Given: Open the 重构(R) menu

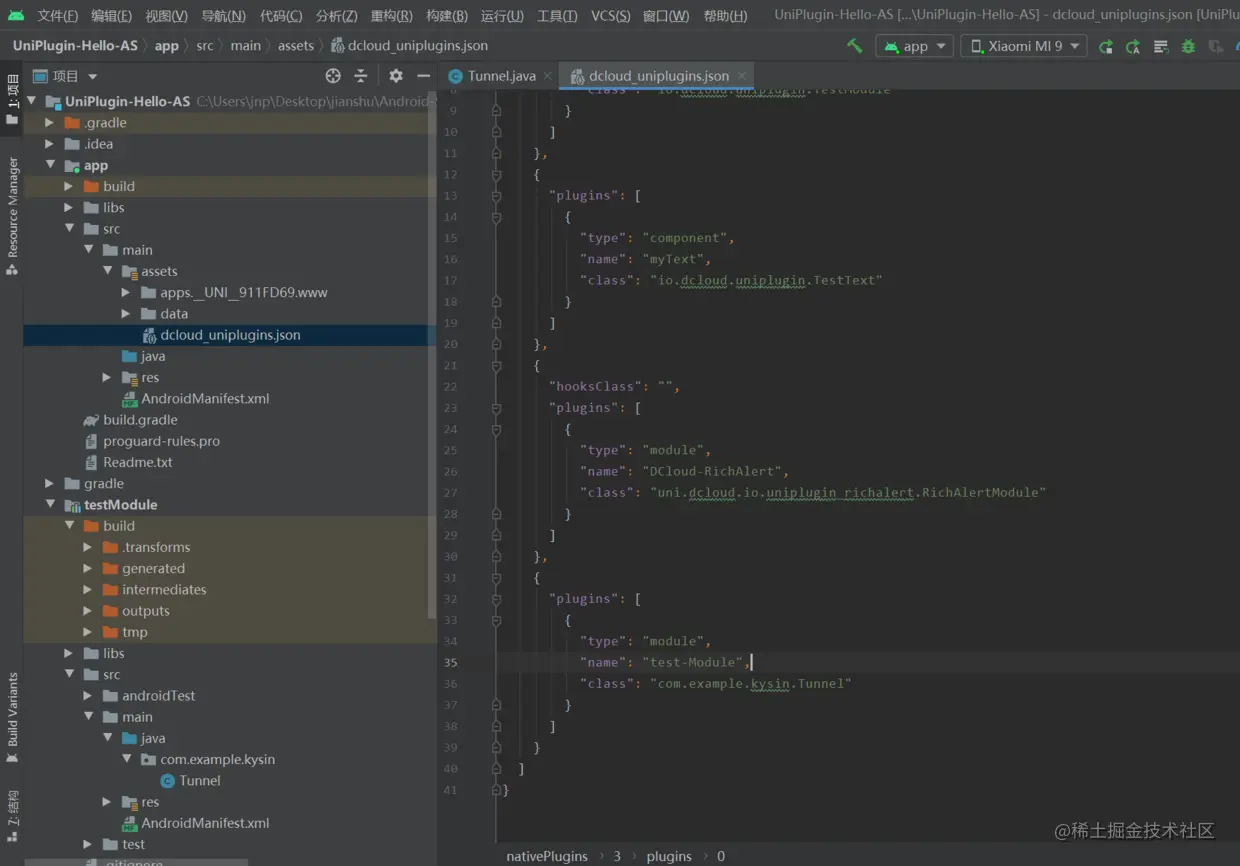Looking at the screenshot, I should pyautogui.click(x=391, y=15).
